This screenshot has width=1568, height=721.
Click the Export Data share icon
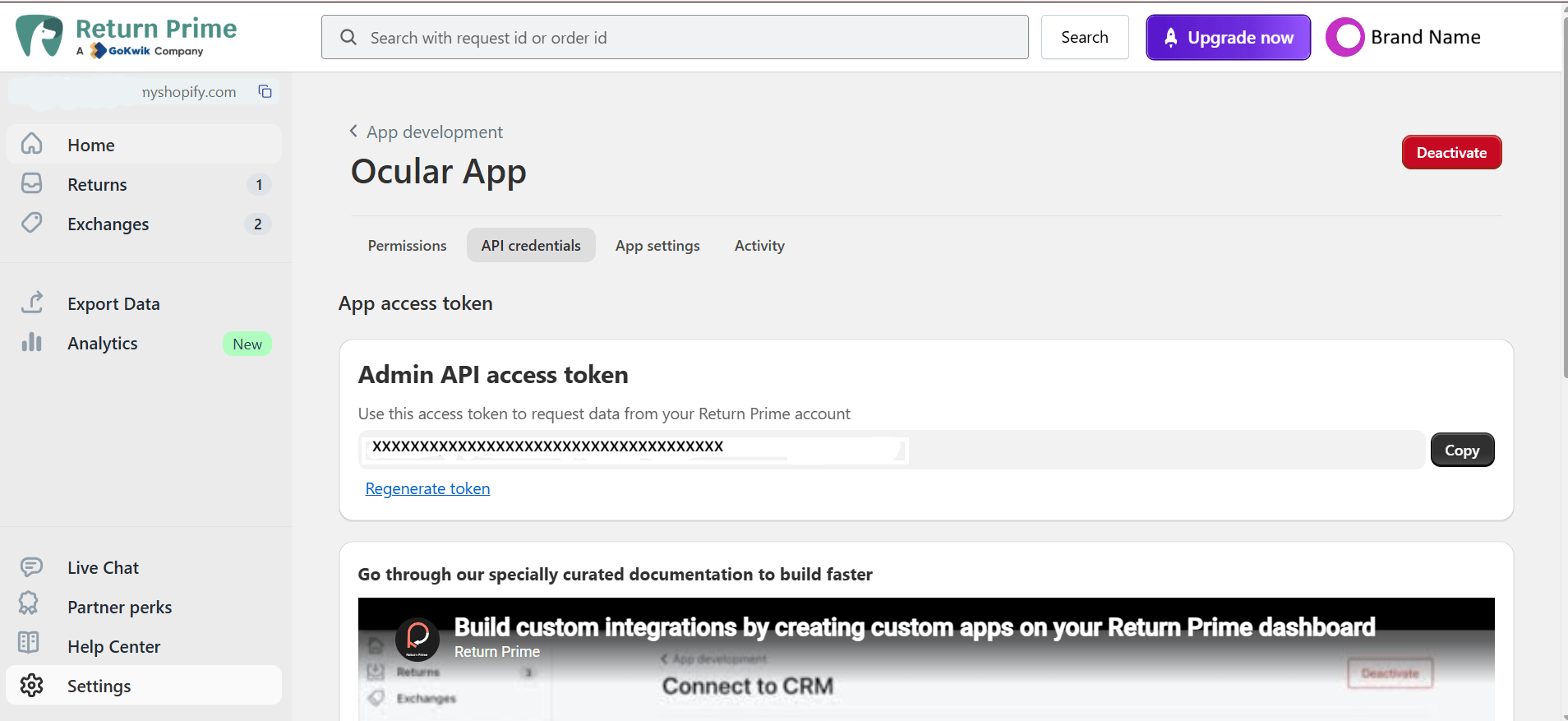tap(32, 303)
